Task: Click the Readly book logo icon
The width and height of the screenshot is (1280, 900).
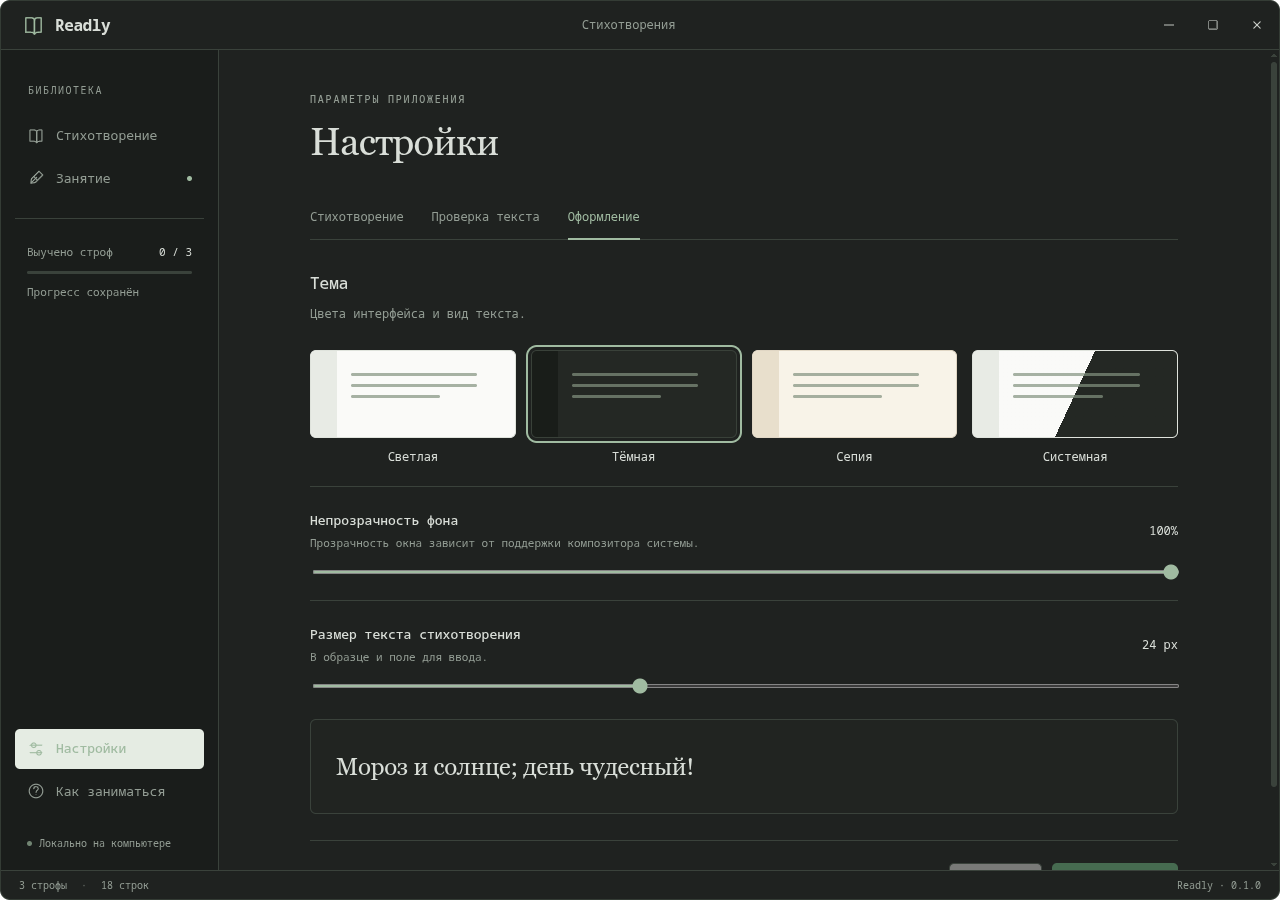Action: [33, 25]
